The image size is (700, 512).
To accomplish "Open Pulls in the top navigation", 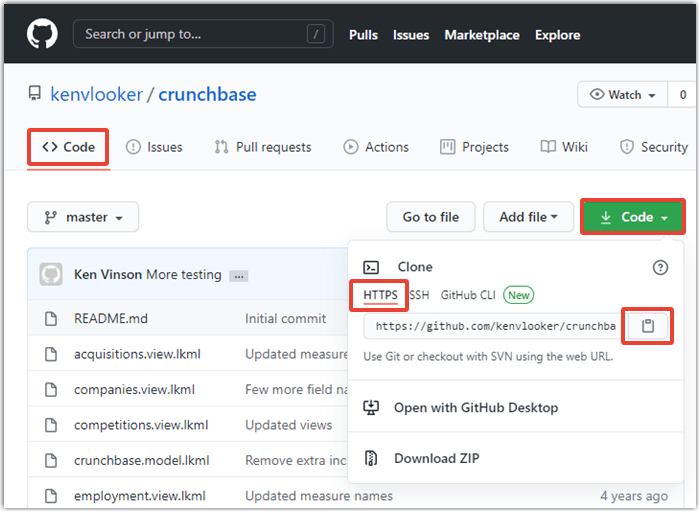I will 363,35.
